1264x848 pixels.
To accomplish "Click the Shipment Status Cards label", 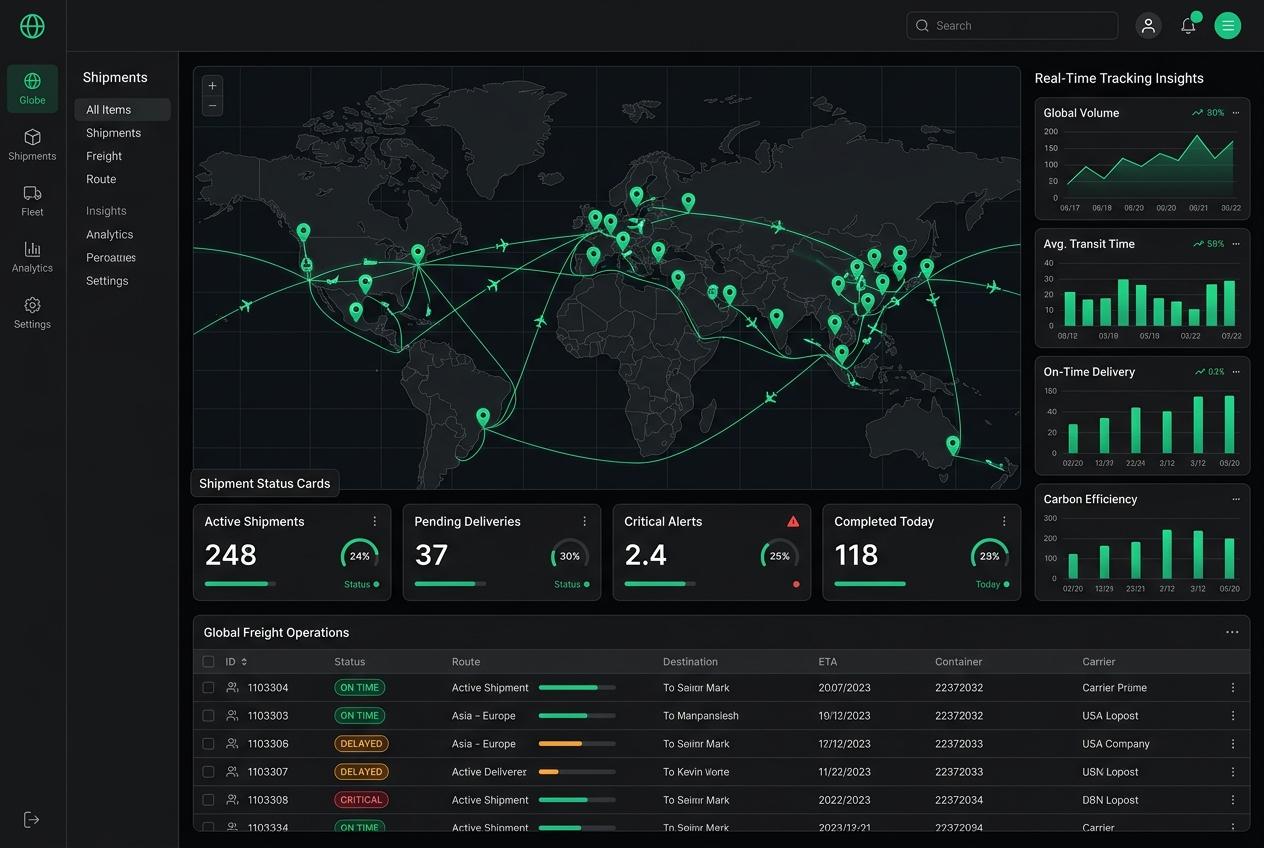I will [265, 484].
